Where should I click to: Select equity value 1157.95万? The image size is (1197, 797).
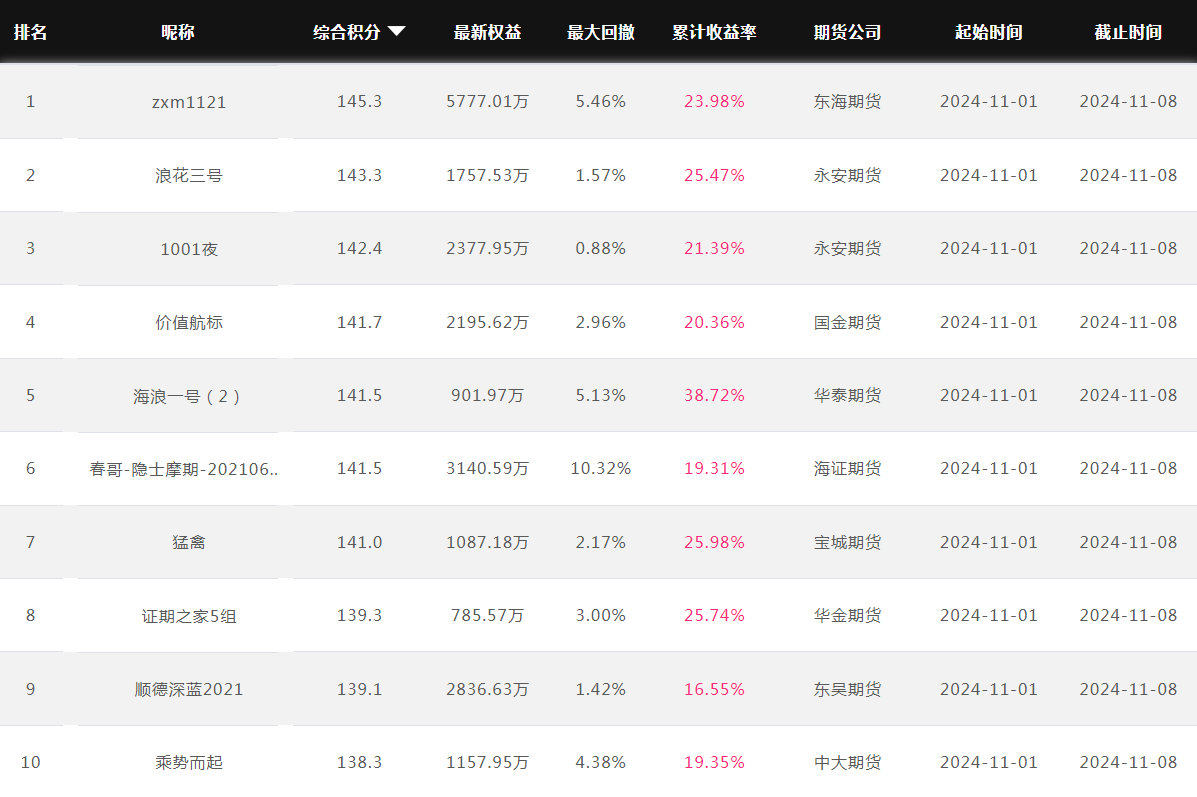[487, 763]
